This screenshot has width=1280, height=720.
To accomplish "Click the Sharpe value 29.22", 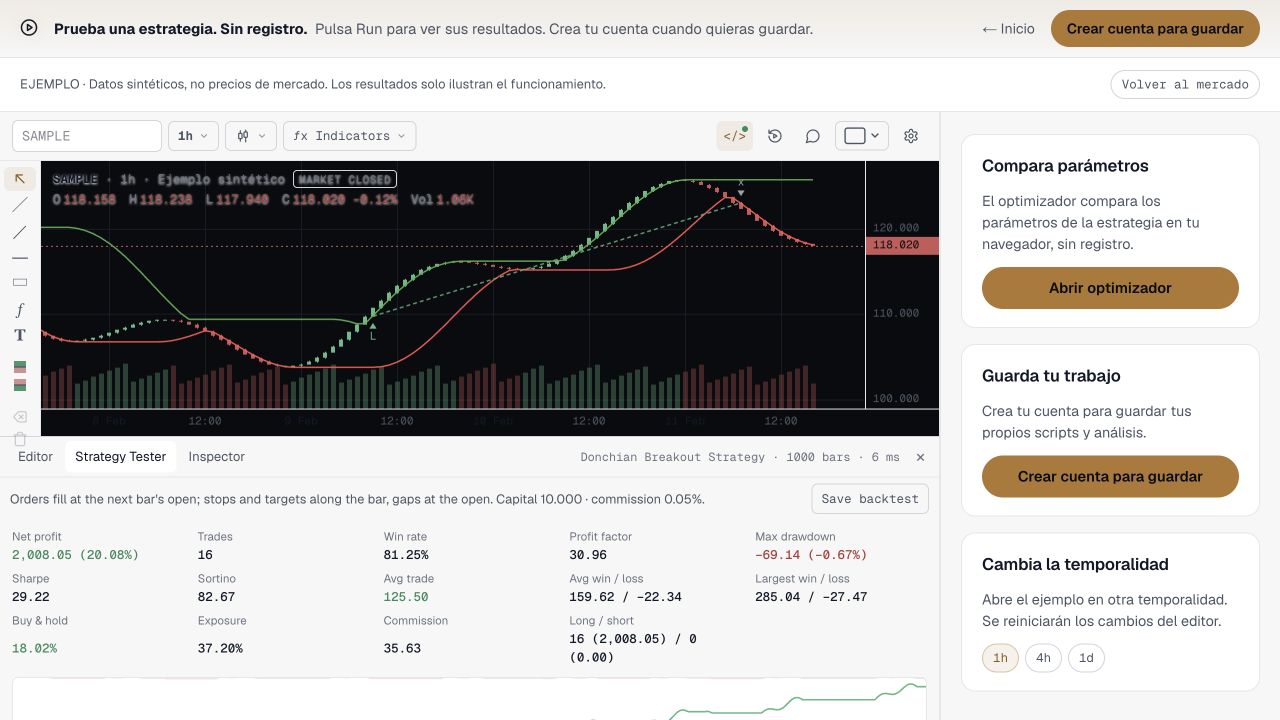I will click(x=31, y=597).
